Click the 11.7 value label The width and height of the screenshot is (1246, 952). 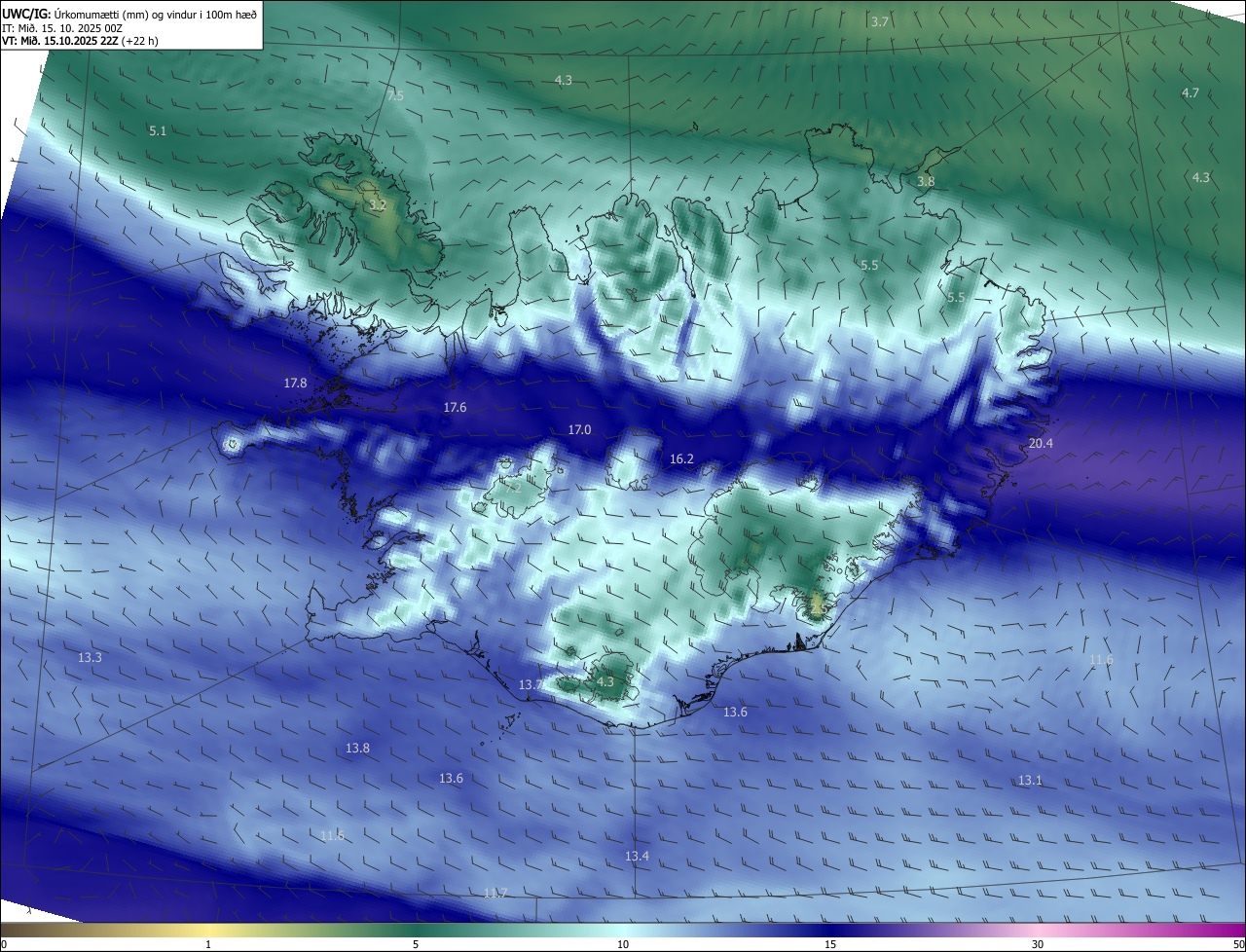coord(495,893)
